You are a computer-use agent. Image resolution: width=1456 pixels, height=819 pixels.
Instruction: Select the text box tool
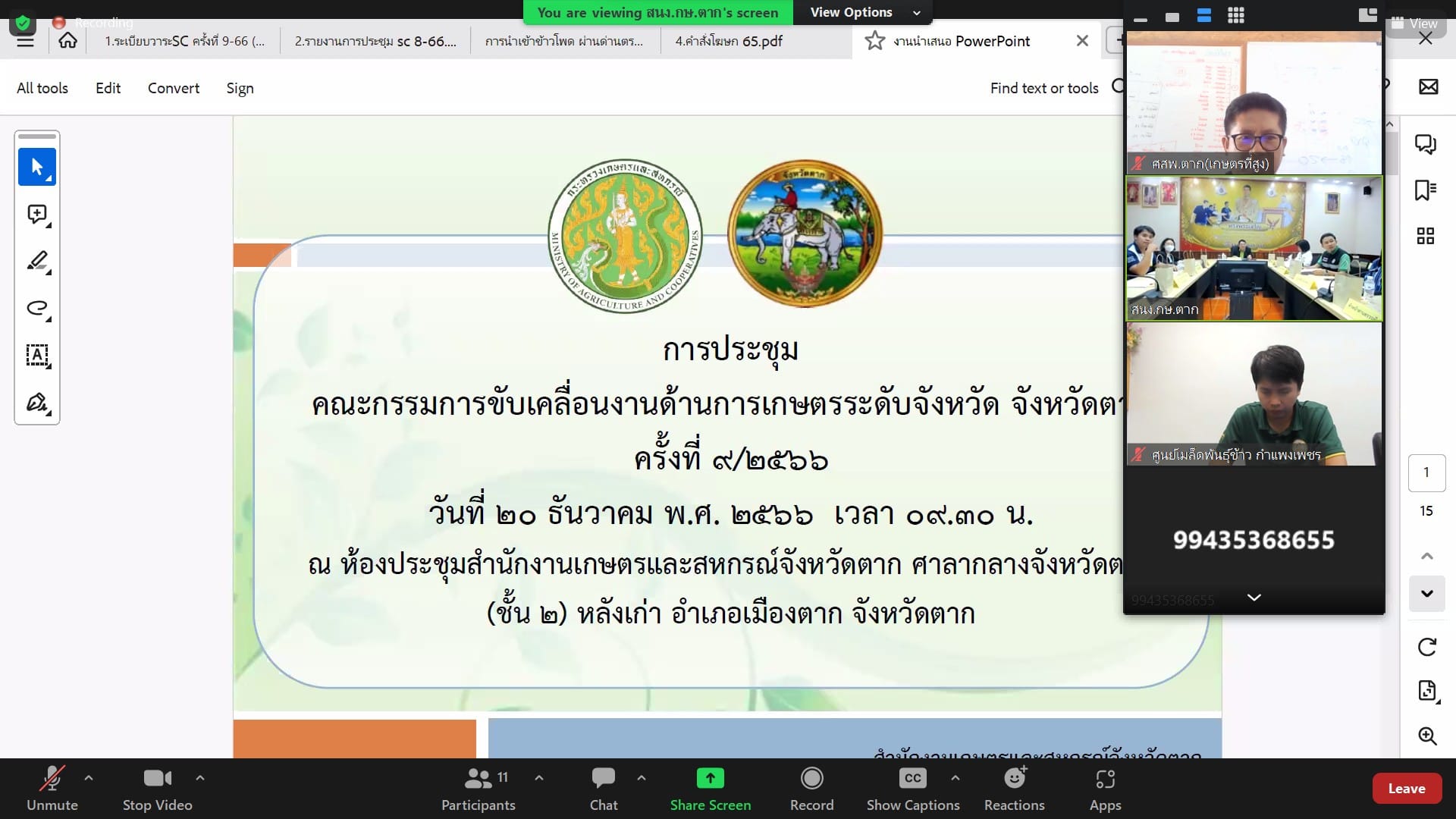click(36, 355)
